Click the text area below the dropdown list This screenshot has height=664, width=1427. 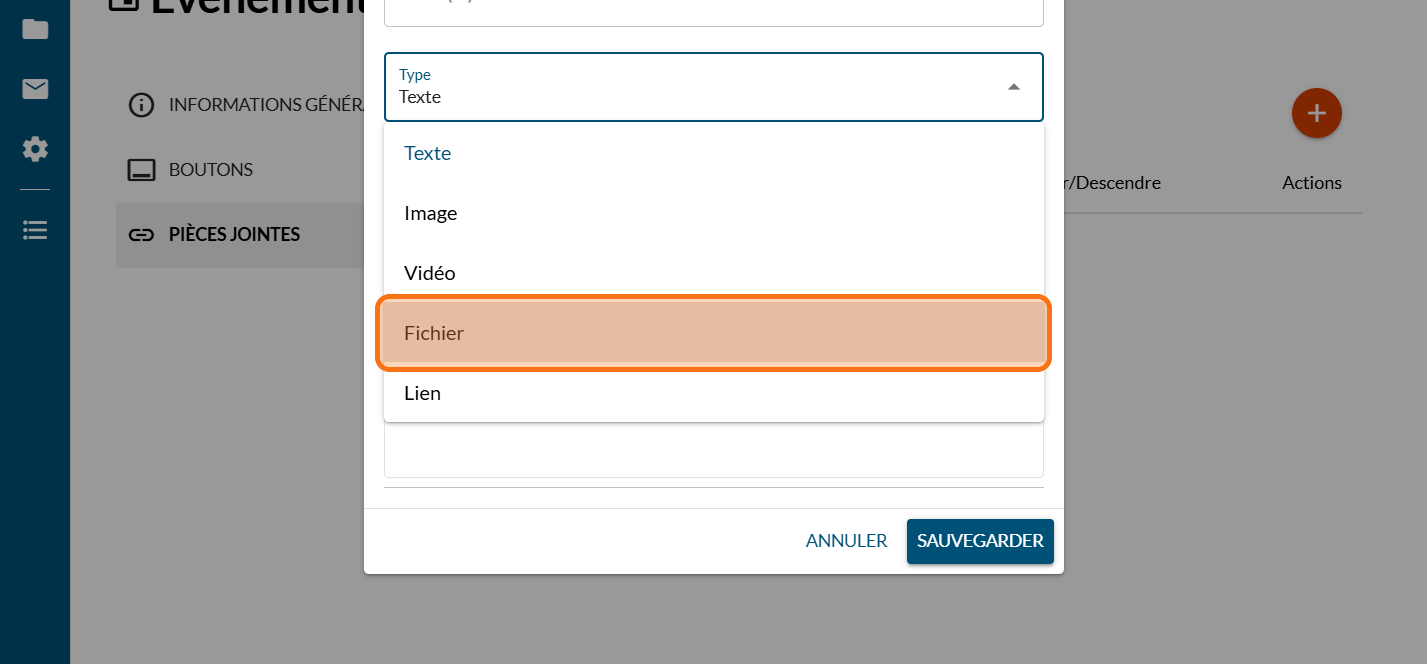pos(713,450)
